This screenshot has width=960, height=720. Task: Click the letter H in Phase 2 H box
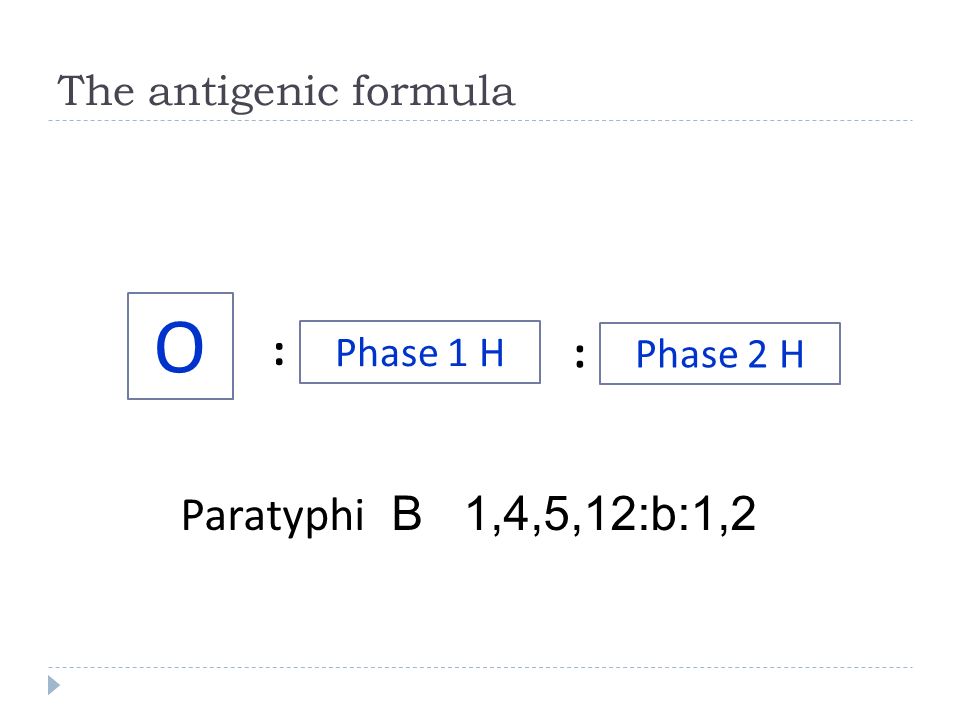(792, 354)
